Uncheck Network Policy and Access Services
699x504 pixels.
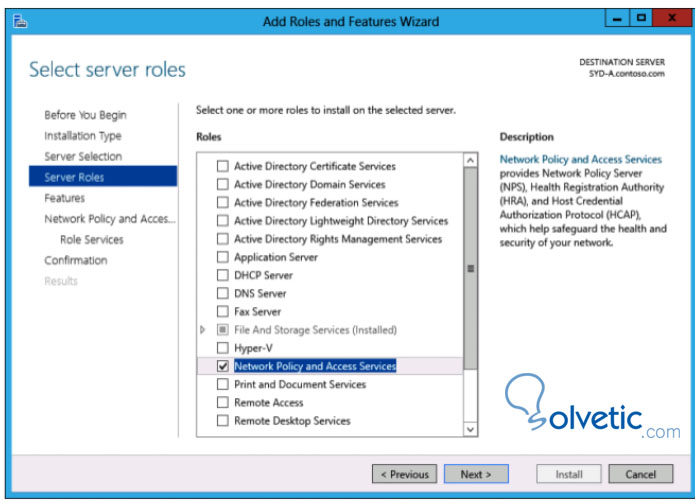pos(222,366)
